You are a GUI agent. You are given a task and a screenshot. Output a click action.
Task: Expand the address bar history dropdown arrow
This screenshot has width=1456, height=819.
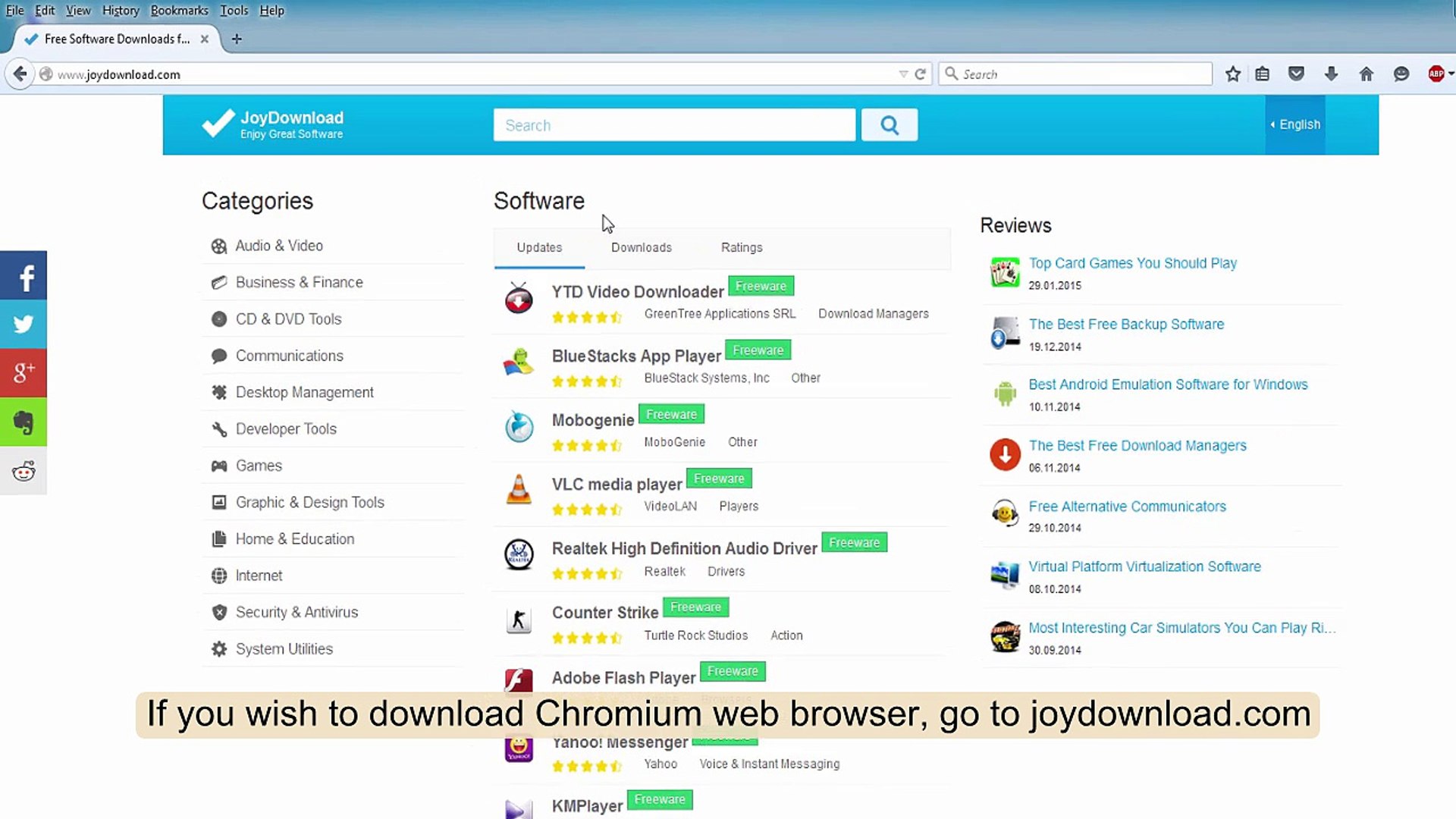point(902,74)
